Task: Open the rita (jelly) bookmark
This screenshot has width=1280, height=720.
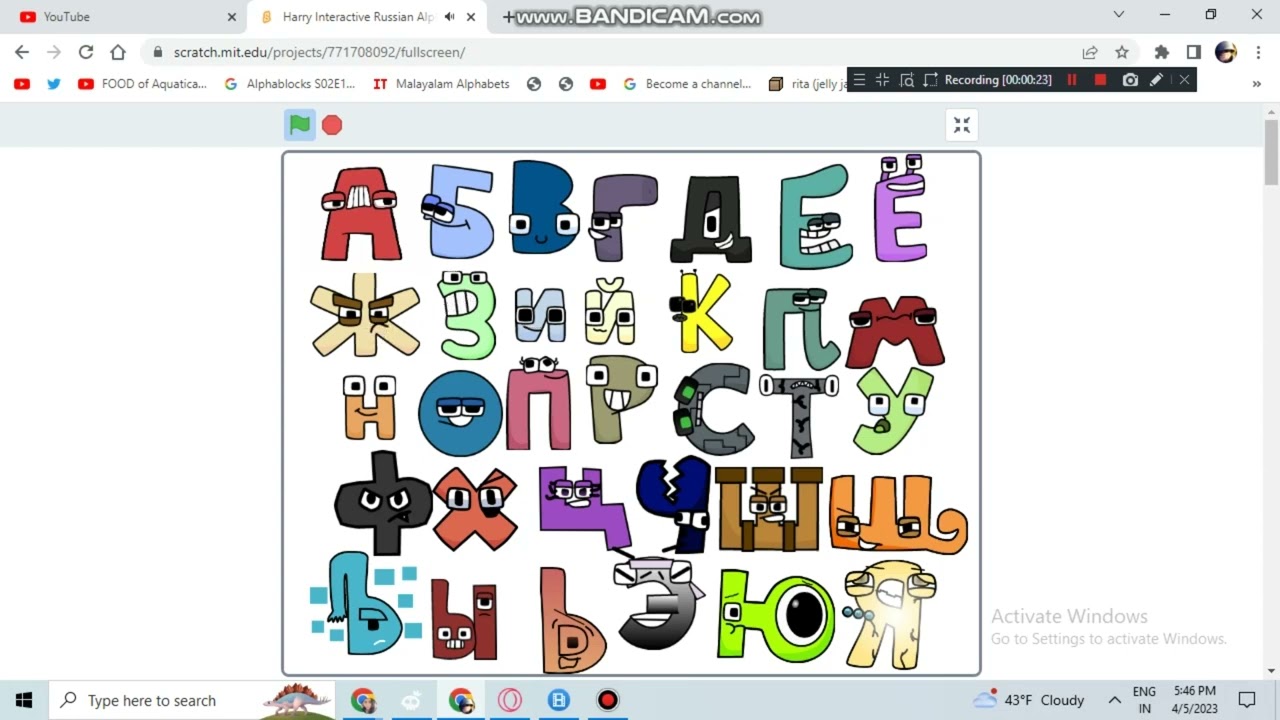Action: click(x=808, y=84)
